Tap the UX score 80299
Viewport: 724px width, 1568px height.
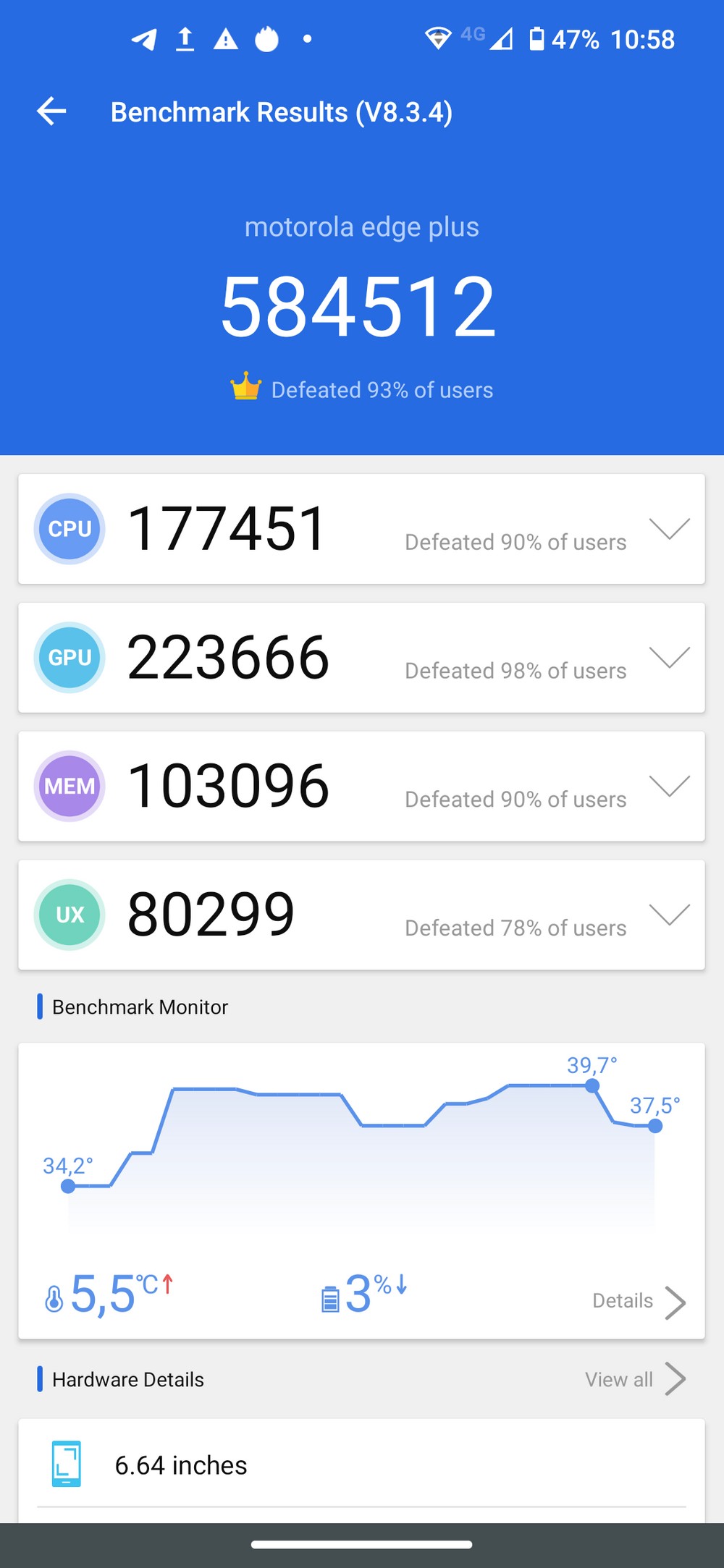click(x=211, y=915)
